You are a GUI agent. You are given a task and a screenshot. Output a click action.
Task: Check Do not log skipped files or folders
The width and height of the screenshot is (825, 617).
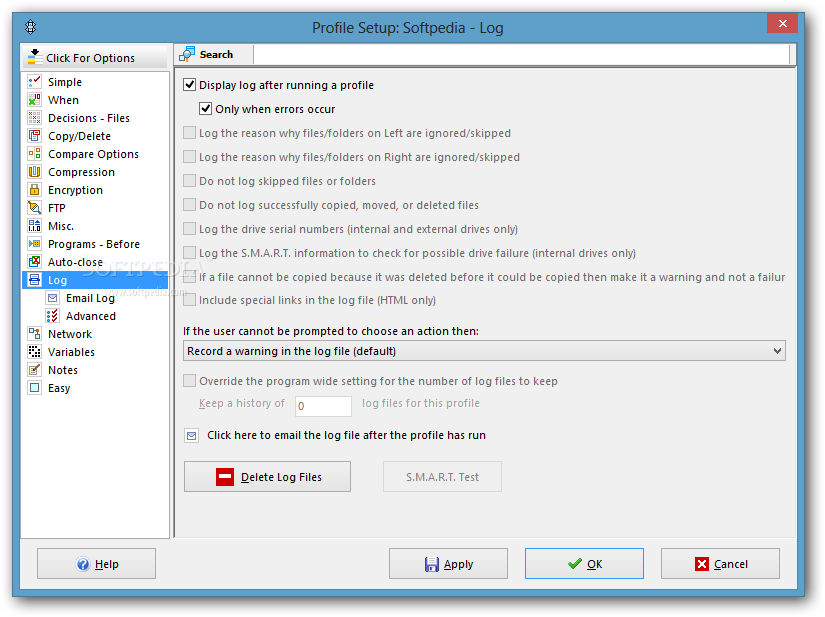pos(189,180)
